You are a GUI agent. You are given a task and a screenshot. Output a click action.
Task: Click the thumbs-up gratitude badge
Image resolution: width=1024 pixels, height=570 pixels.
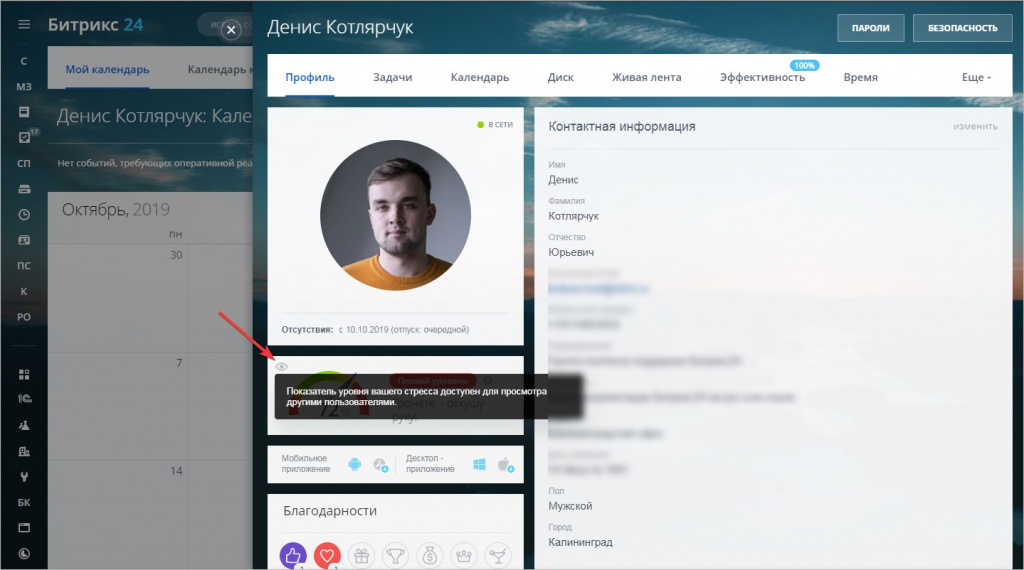coord(293,556)
